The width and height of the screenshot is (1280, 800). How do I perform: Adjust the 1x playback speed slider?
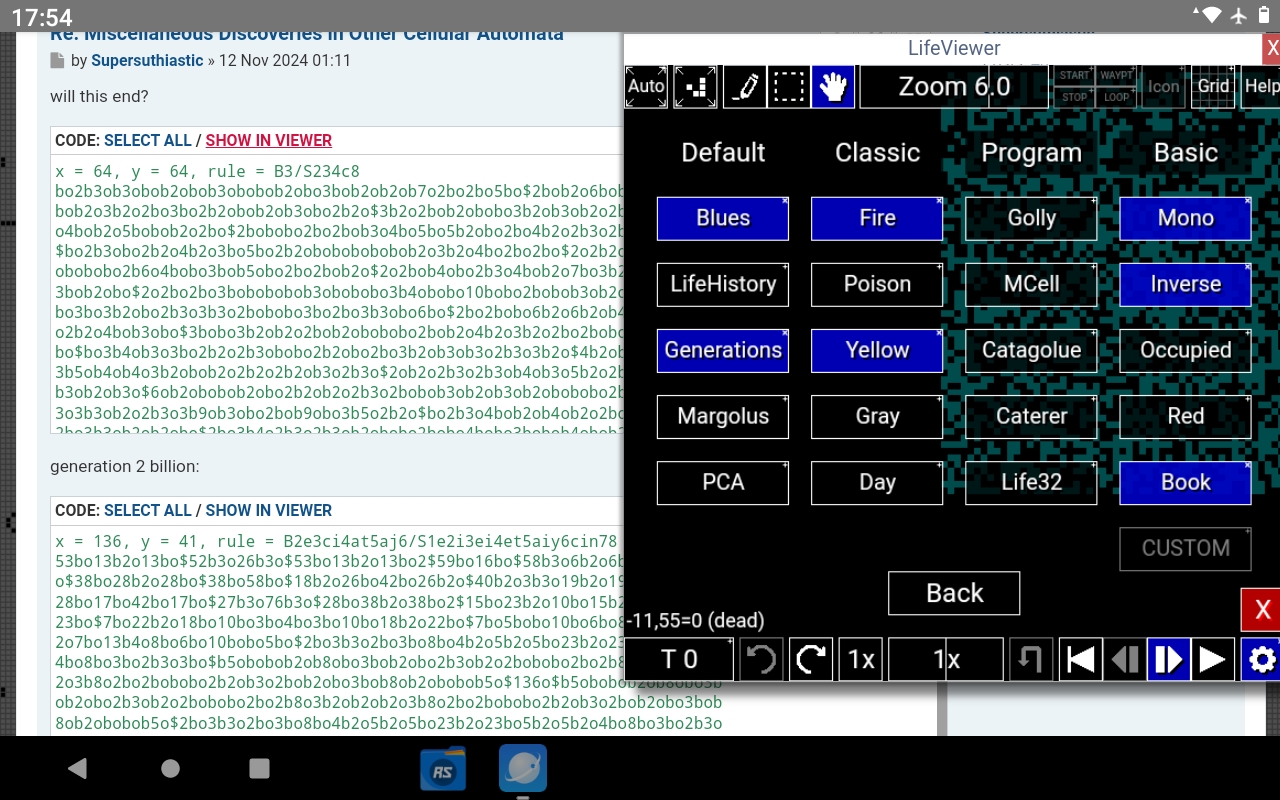point(946,660)
